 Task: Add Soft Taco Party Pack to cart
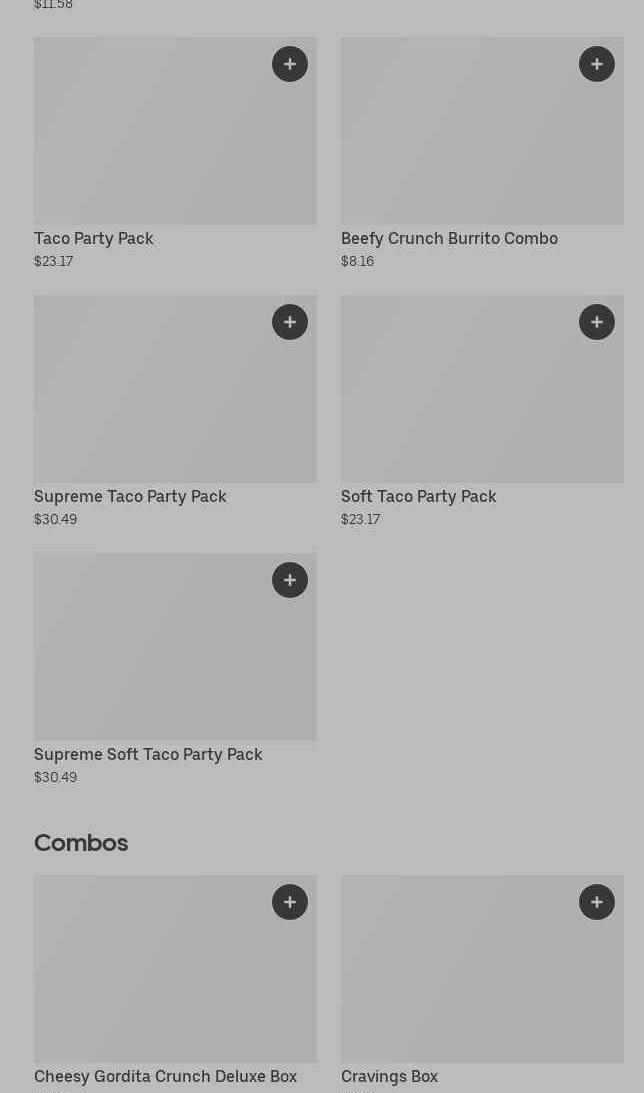point(597,322)
